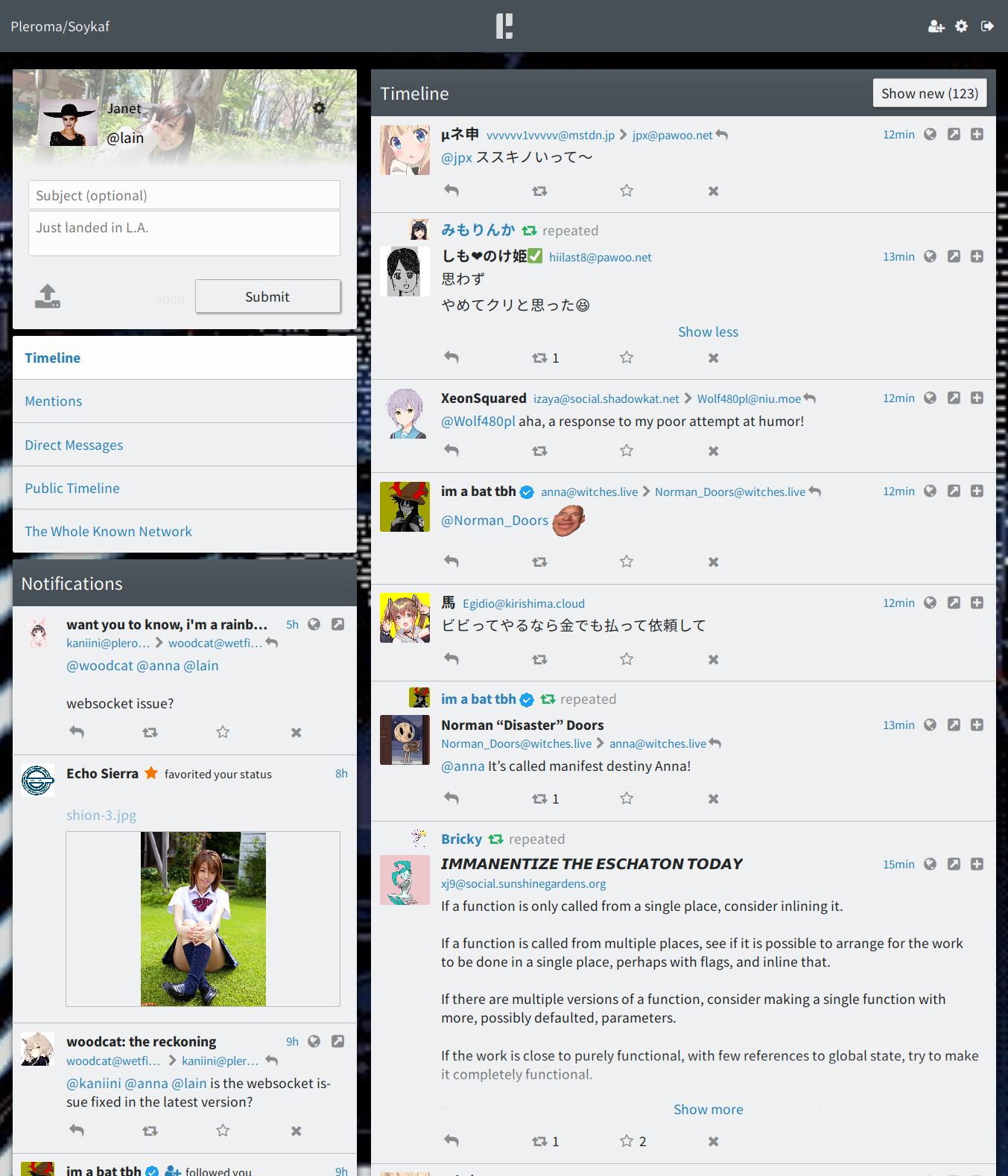Open external source of μネ申 post
The image size is (1008, 1176).
954,134
